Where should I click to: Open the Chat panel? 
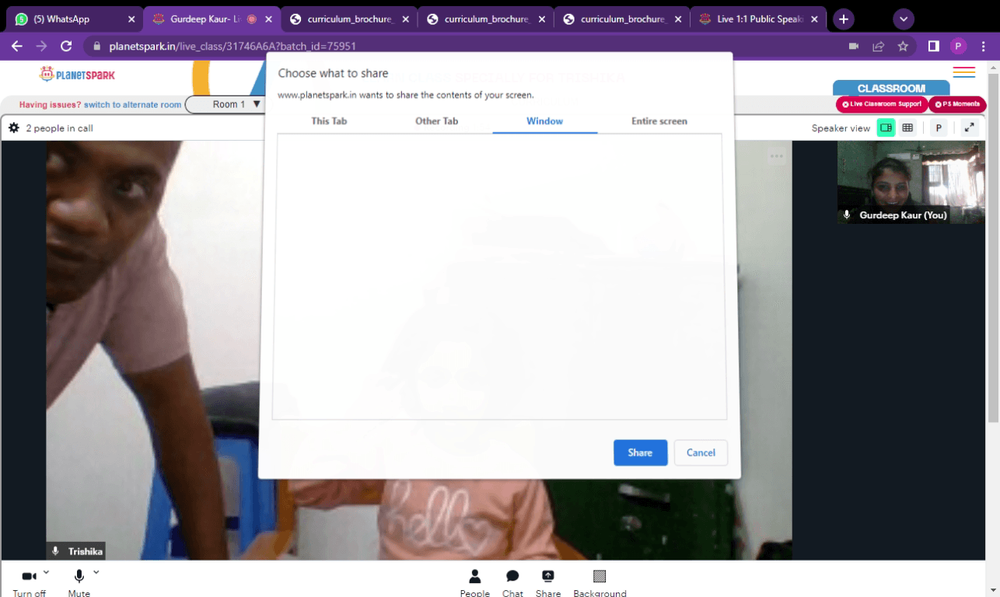(x=512, y=583)
